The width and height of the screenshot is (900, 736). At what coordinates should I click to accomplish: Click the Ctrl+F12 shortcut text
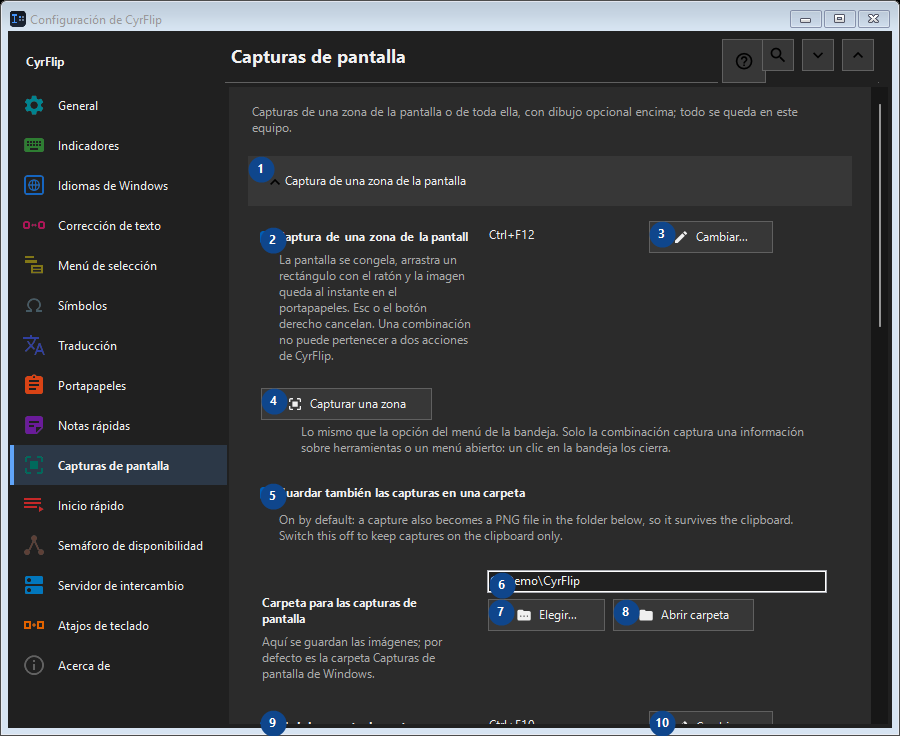click(511, 235)
